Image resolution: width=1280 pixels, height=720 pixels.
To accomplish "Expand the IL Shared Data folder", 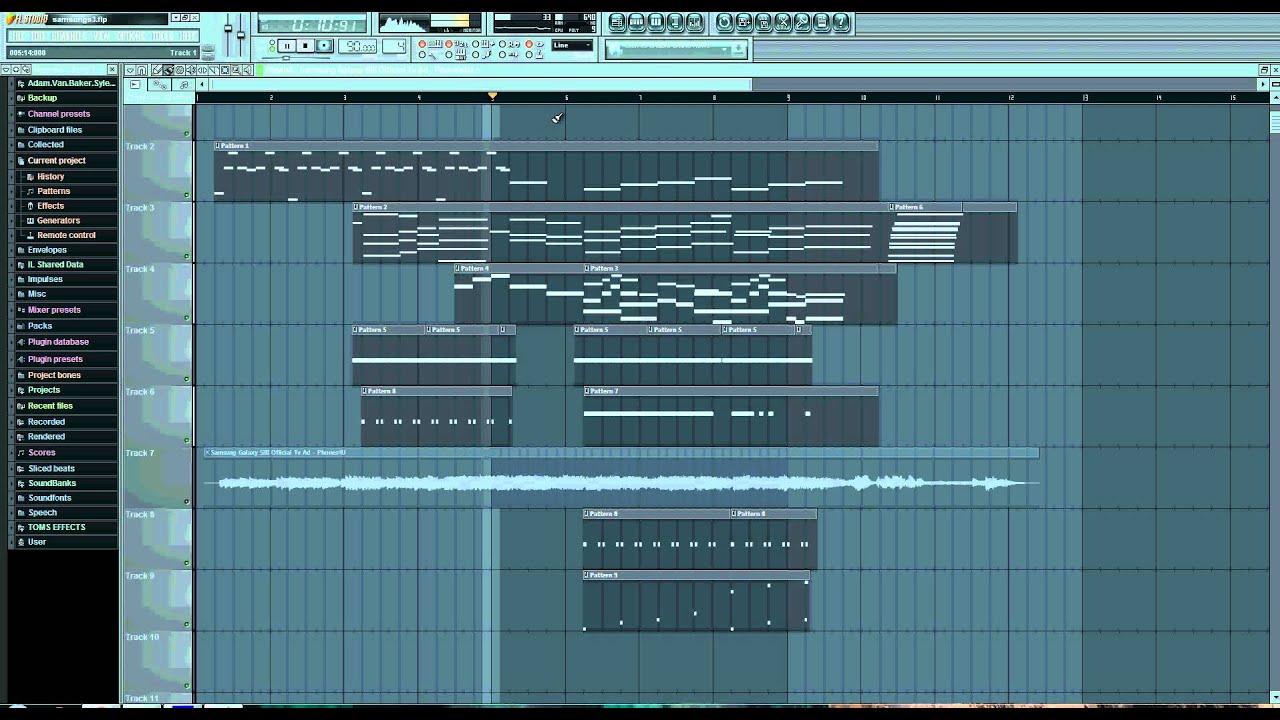I will [x=56, y=265].
